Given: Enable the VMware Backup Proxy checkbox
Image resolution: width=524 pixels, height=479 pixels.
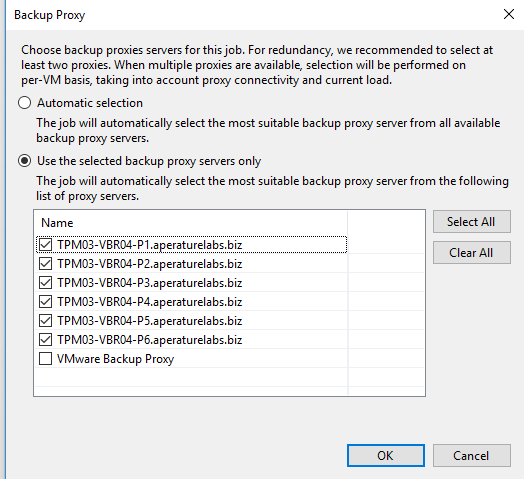Looking at the screenshot, I should [45, 359].
